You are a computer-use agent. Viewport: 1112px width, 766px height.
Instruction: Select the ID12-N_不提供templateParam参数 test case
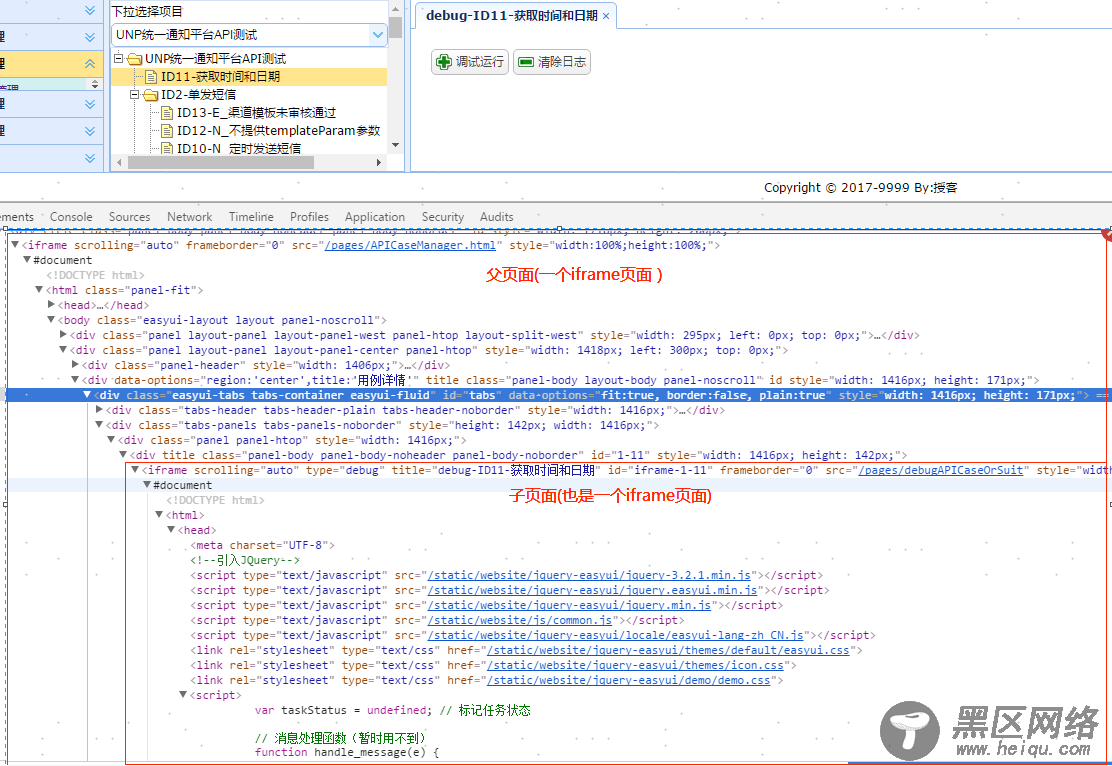click(x=279, y=131)
